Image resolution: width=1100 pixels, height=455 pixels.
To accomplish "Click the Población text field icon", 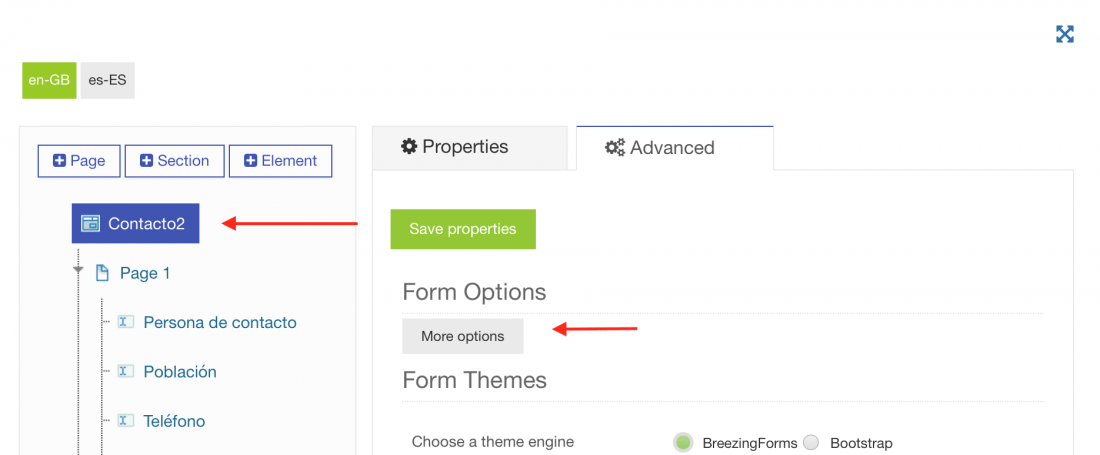I will (x=126, y=371).
